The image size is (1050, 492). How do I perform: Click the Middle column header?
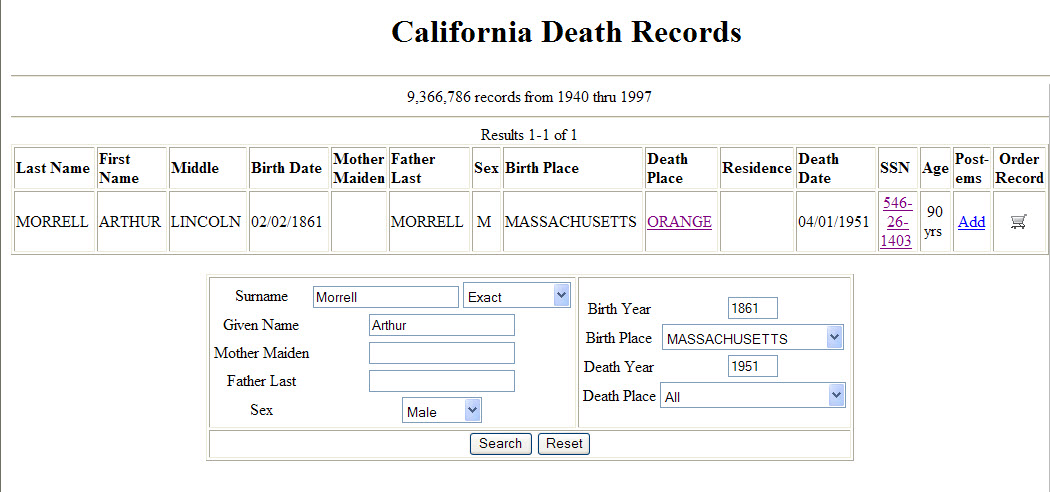pos(208,168)
